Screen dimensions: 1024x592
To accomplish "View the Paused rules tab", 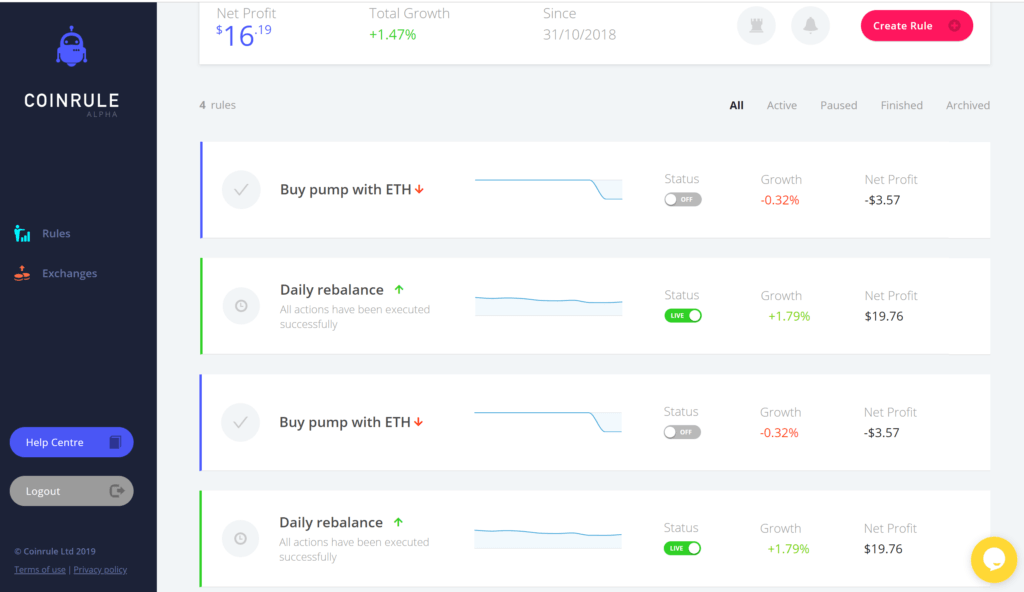I will tap(839, 105).
